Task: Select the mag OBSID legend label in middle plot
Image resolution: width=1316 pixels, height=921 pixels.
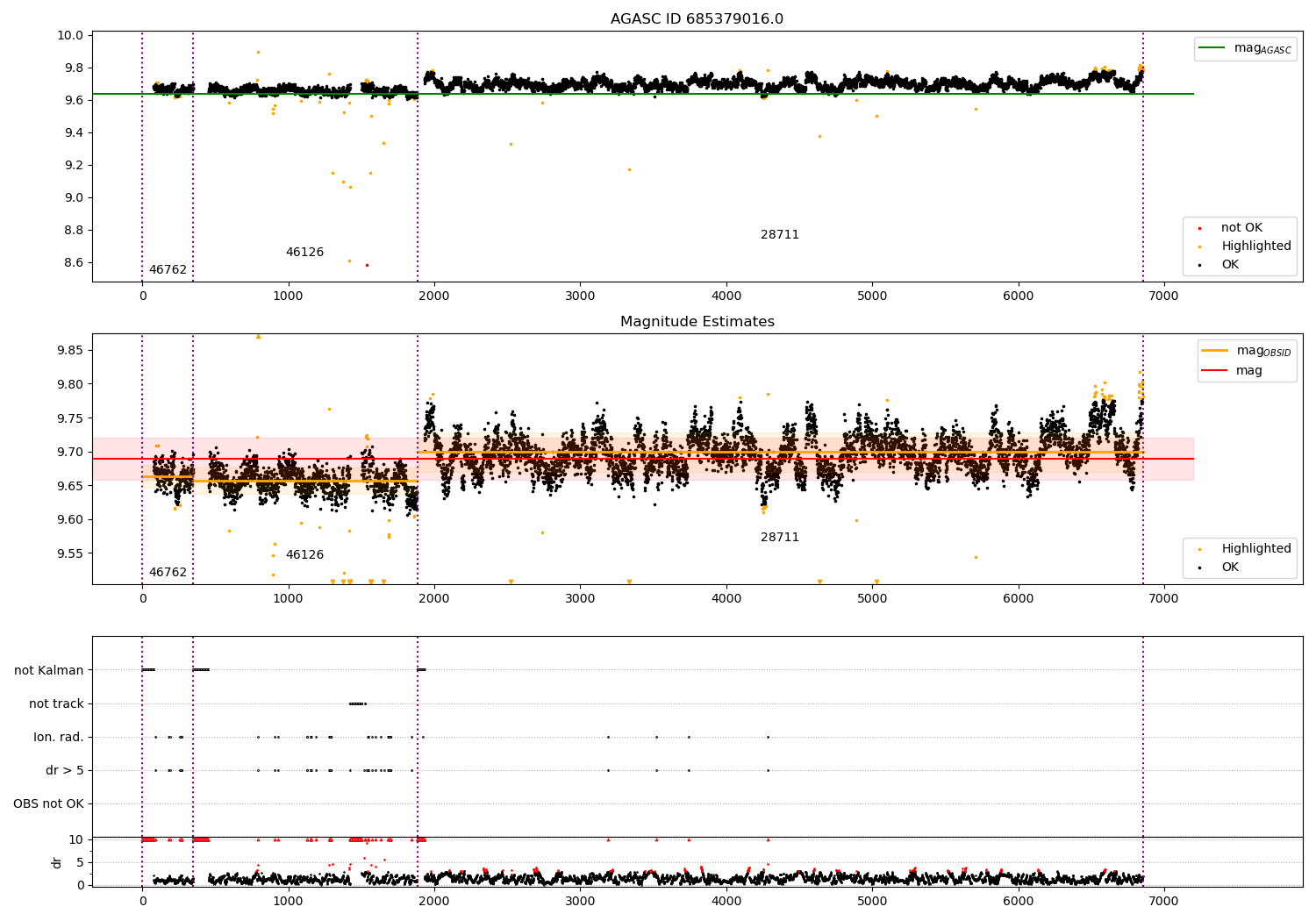Action: (1263, 351)
